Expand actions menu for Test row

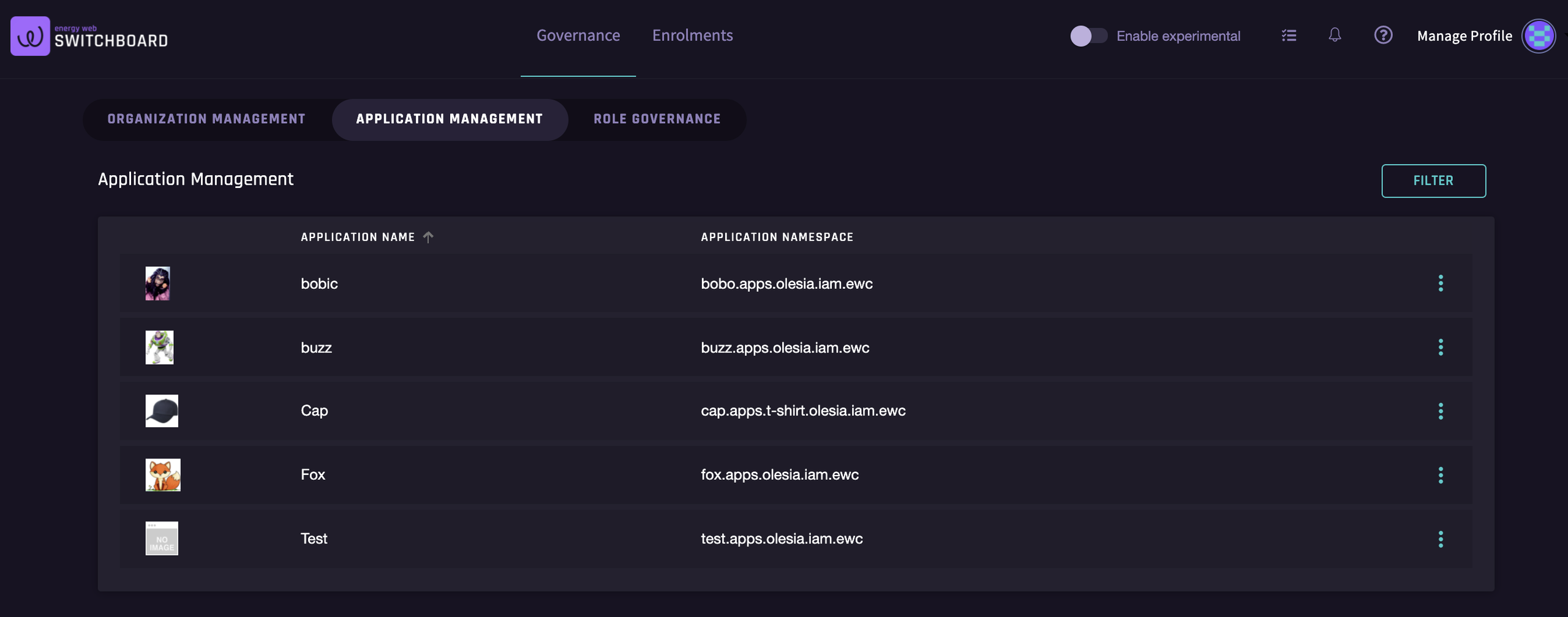[x=1441, y=539]
